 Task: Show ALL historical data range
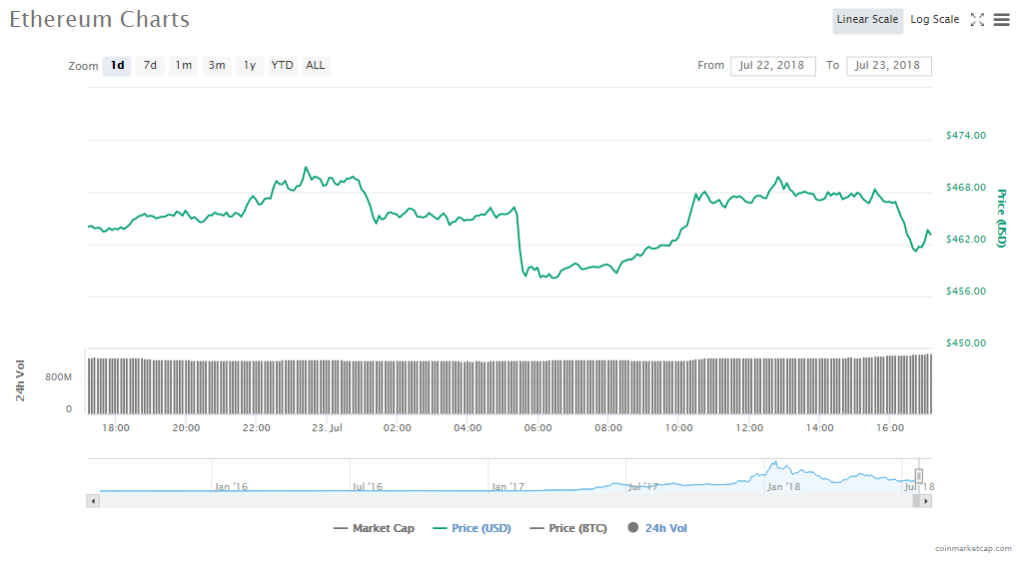(x=315, y=66)
